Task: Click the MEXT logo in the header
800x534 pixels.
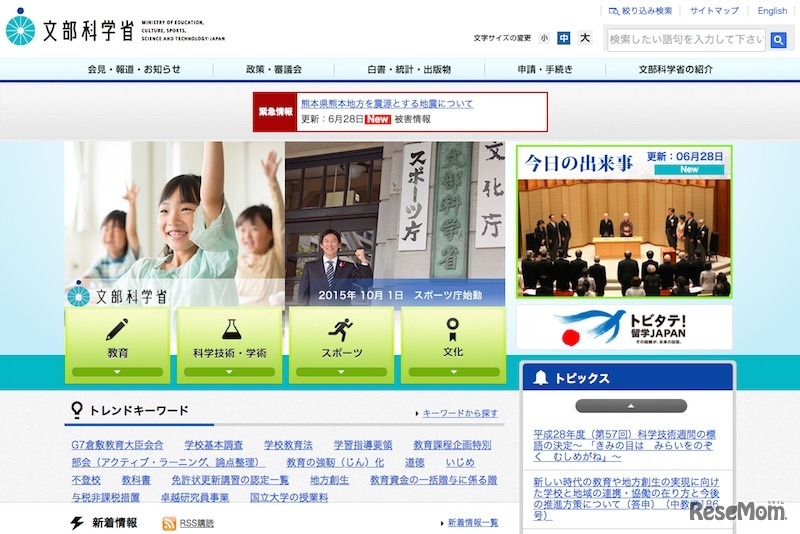Action: coord(115,29)
